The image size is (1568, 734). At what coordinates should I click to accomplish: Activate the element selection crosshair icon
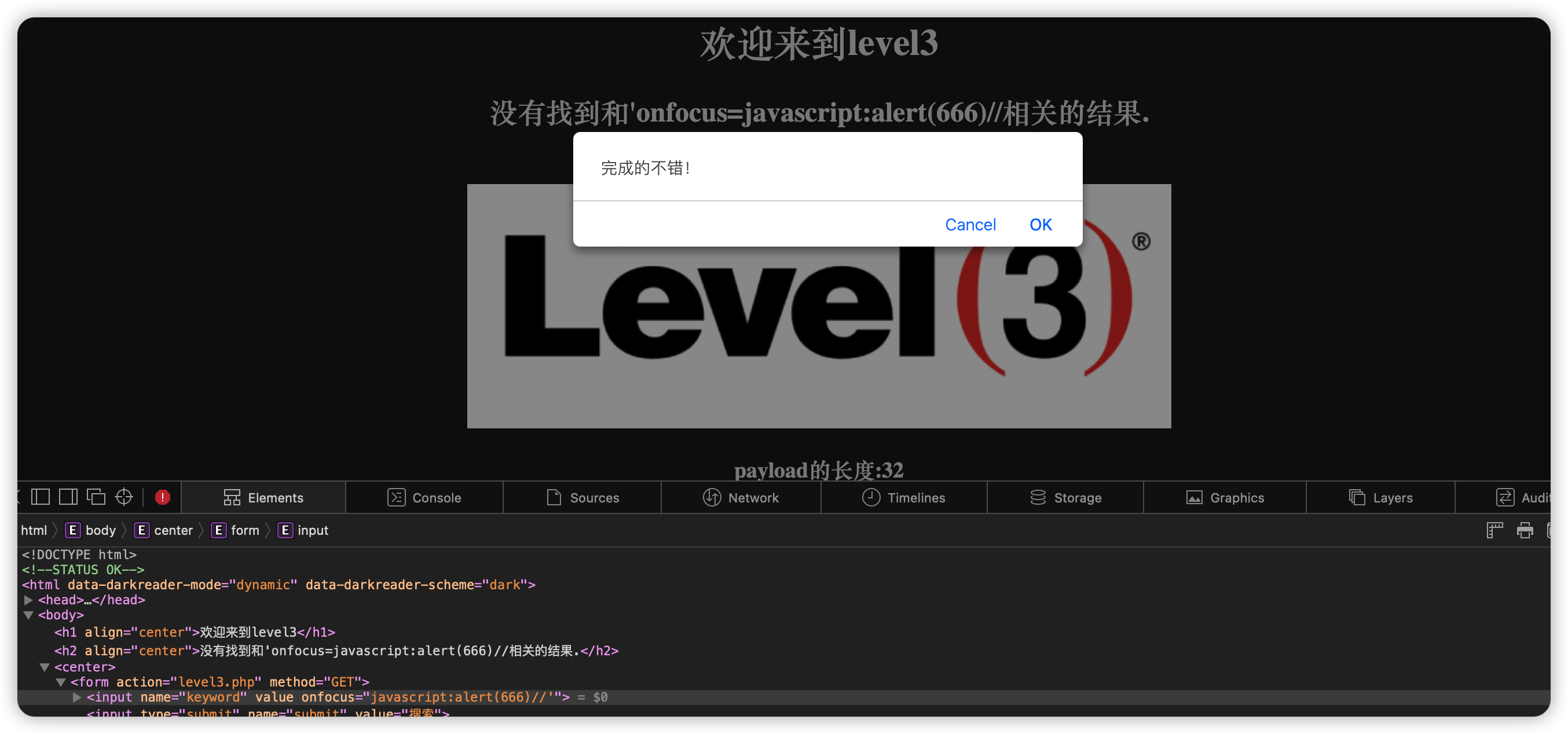point(124,497)
